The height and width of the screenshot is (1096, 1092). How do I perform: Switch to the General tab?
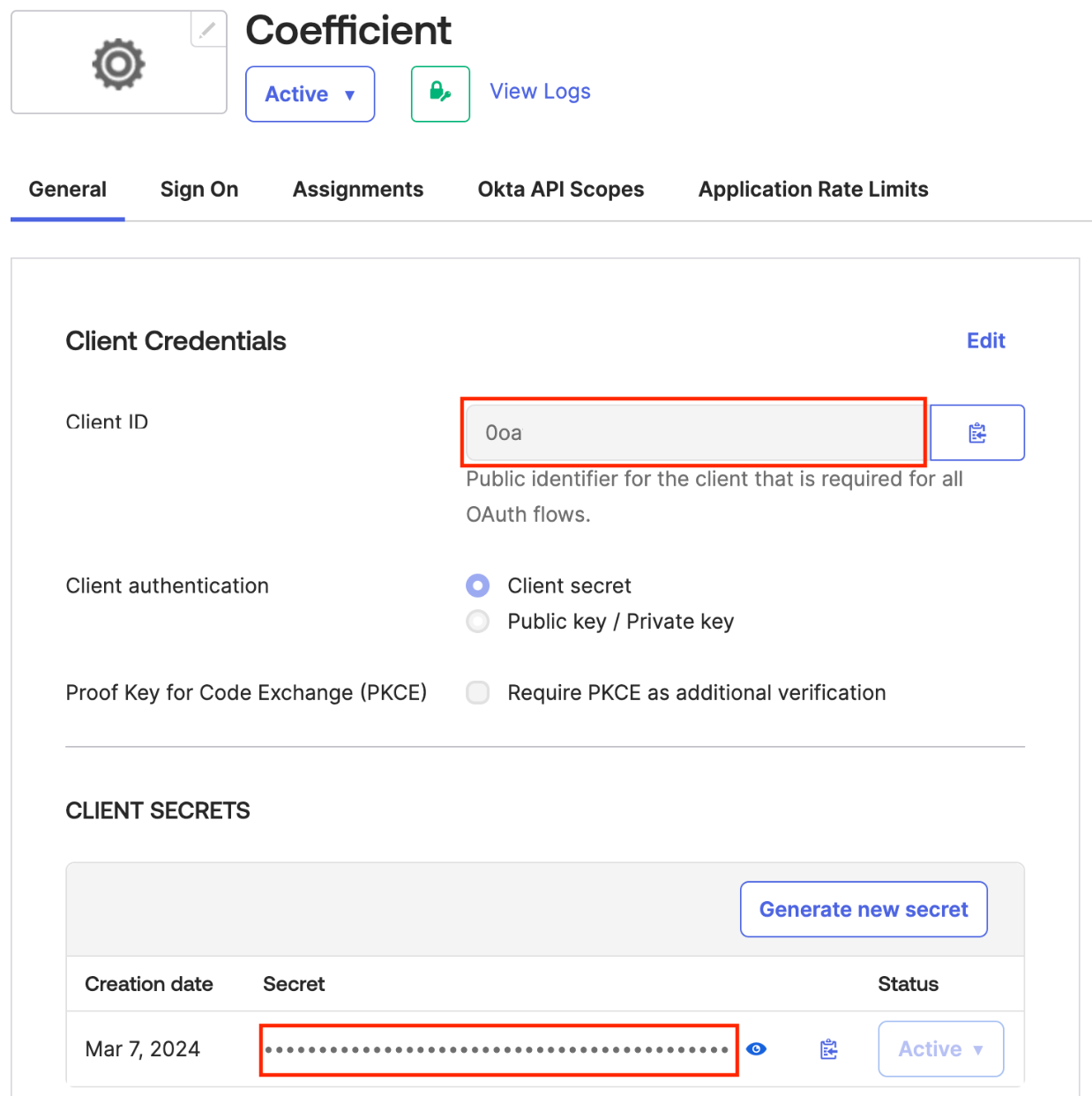pyautogui.click(x=67, y=190)
